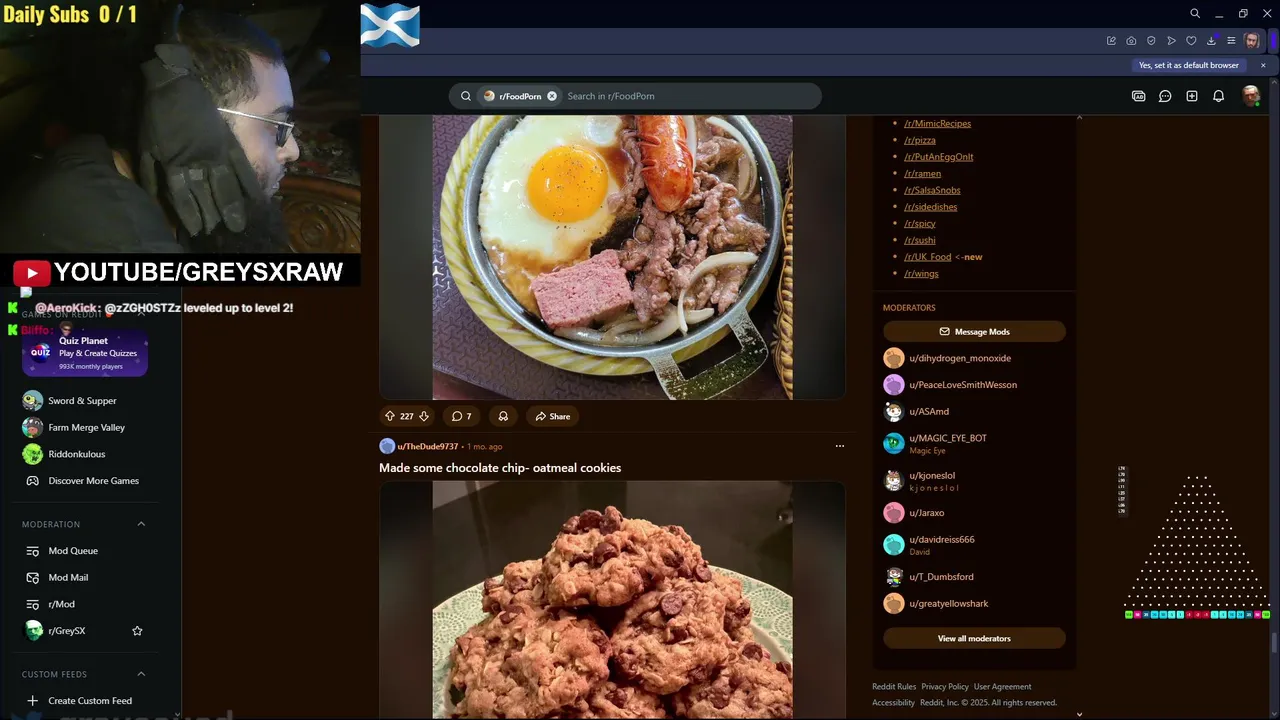Image resolution: width=1280 pixels, height=720 pixels.
Task: Click the sidebar scroll-up arrow
Action: pyautogui.click(x=1079, y=118)
